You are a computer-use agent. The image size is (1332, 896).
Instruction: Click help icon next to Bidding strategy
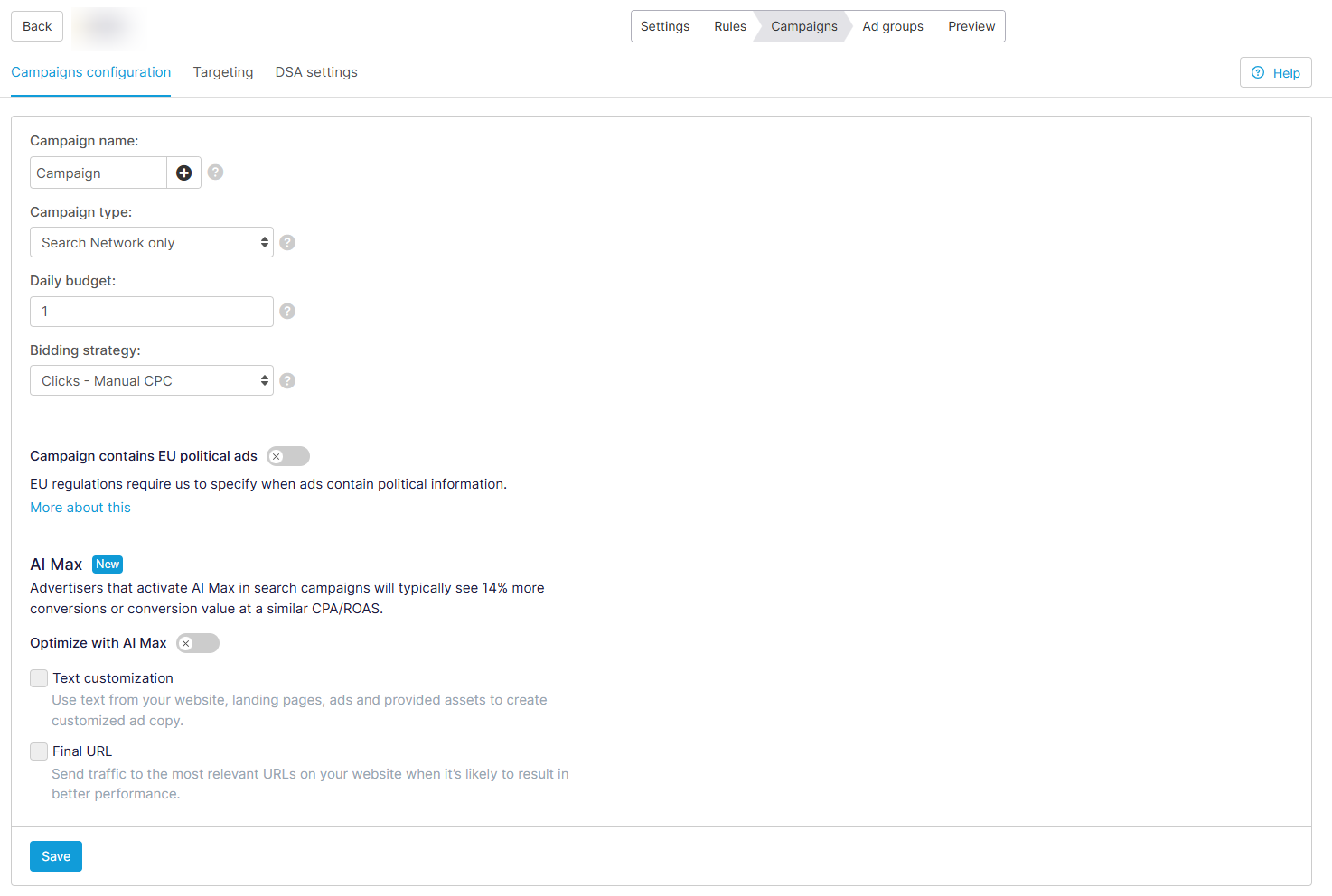tap(287, 380)
